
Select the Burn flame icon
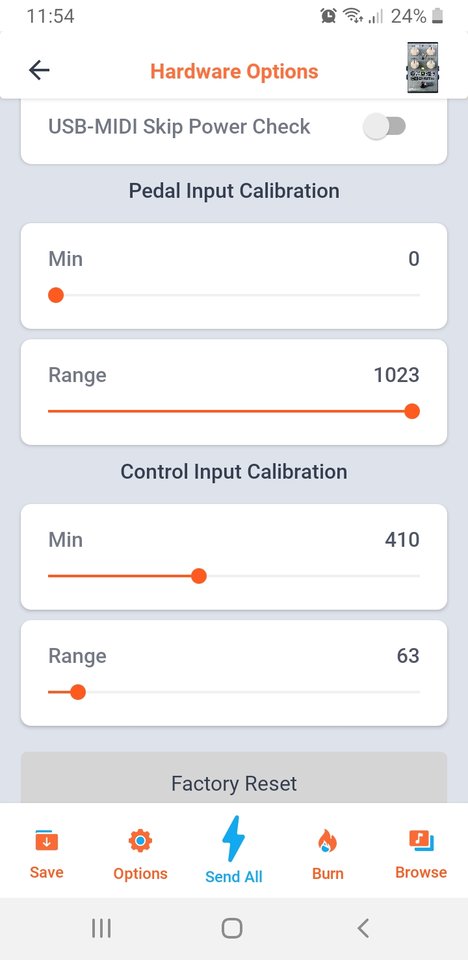pyautogui.click(x=328, y=841)
